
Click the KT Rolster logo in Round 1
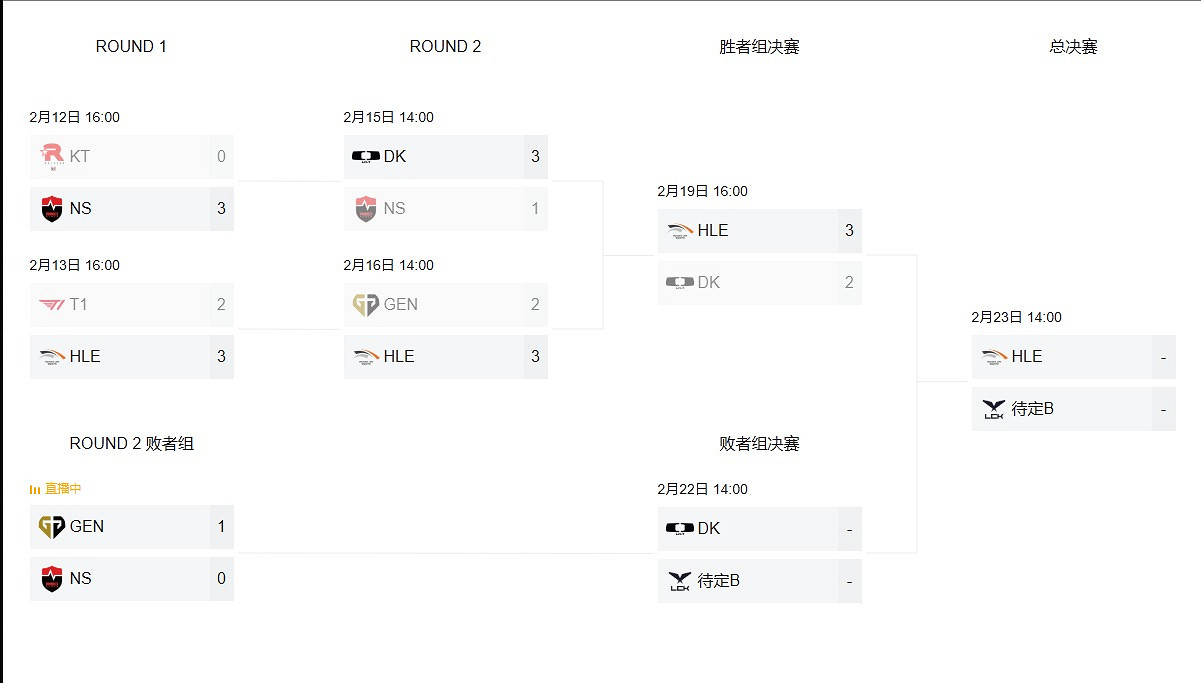pyautogui.click(x=52, y=157)
